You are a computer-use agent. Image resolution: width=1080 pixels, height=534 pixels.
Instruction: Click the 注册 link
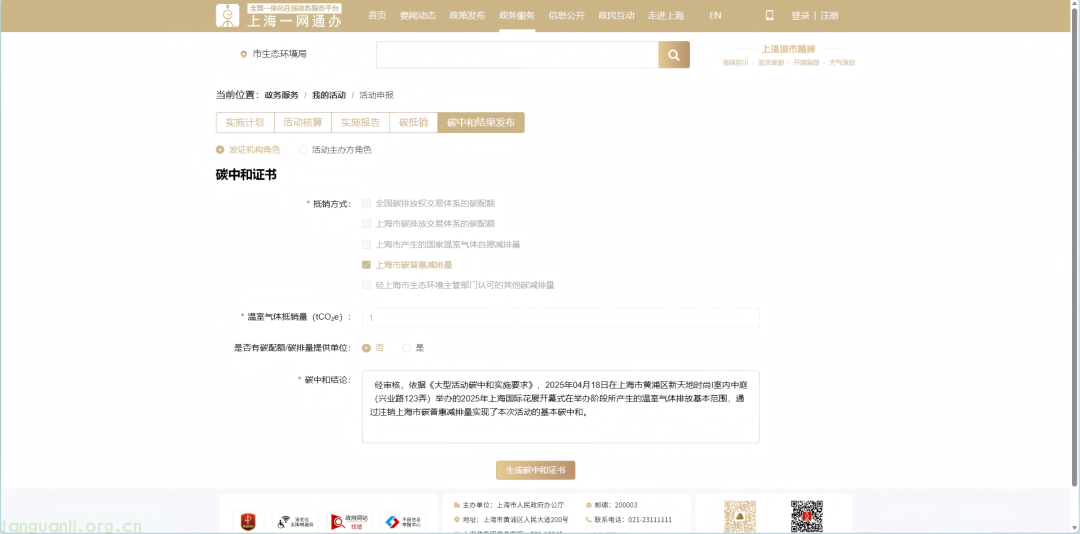click(829, 15)
